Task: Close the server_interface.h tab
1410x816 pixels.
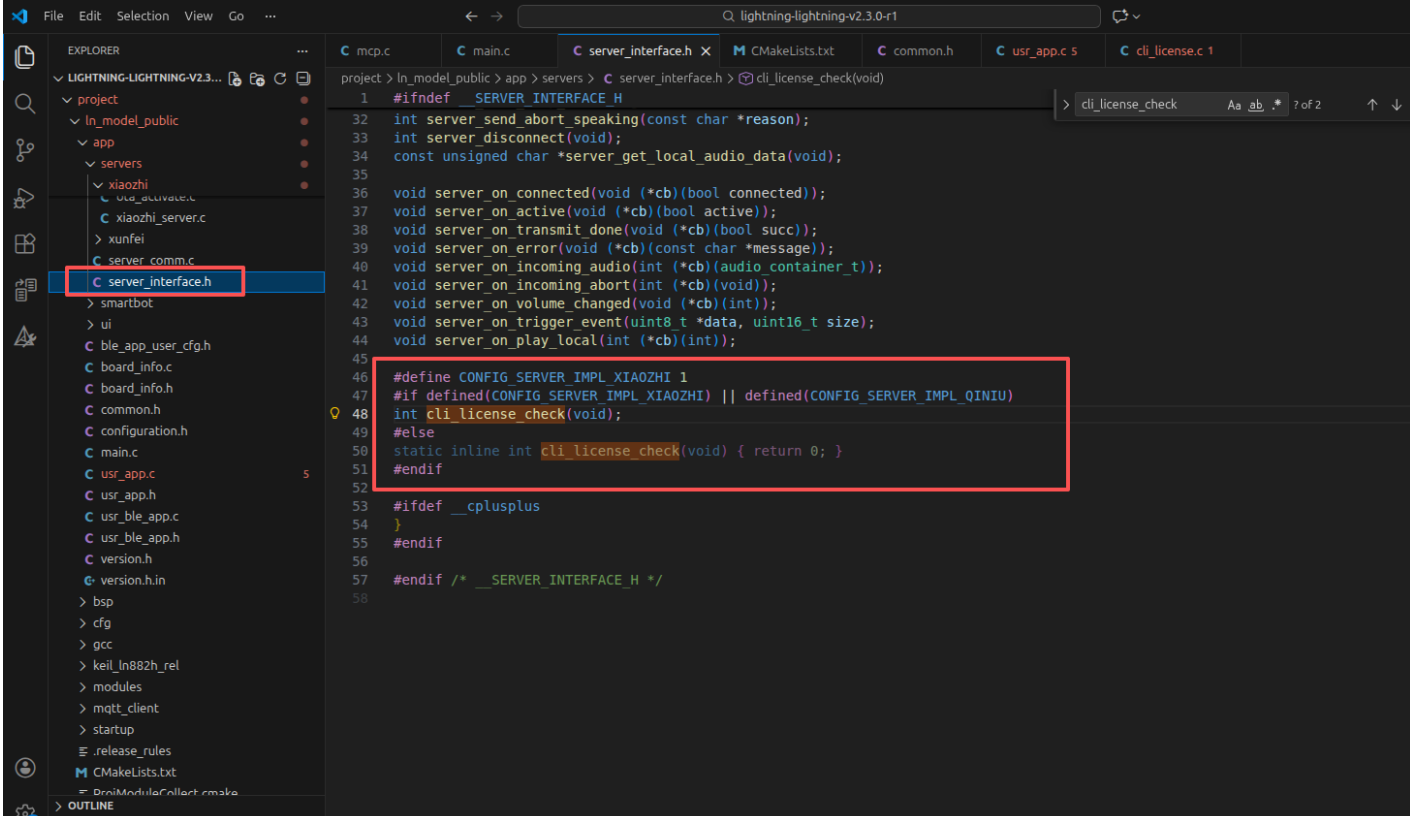Action: (x=706, y=50)
